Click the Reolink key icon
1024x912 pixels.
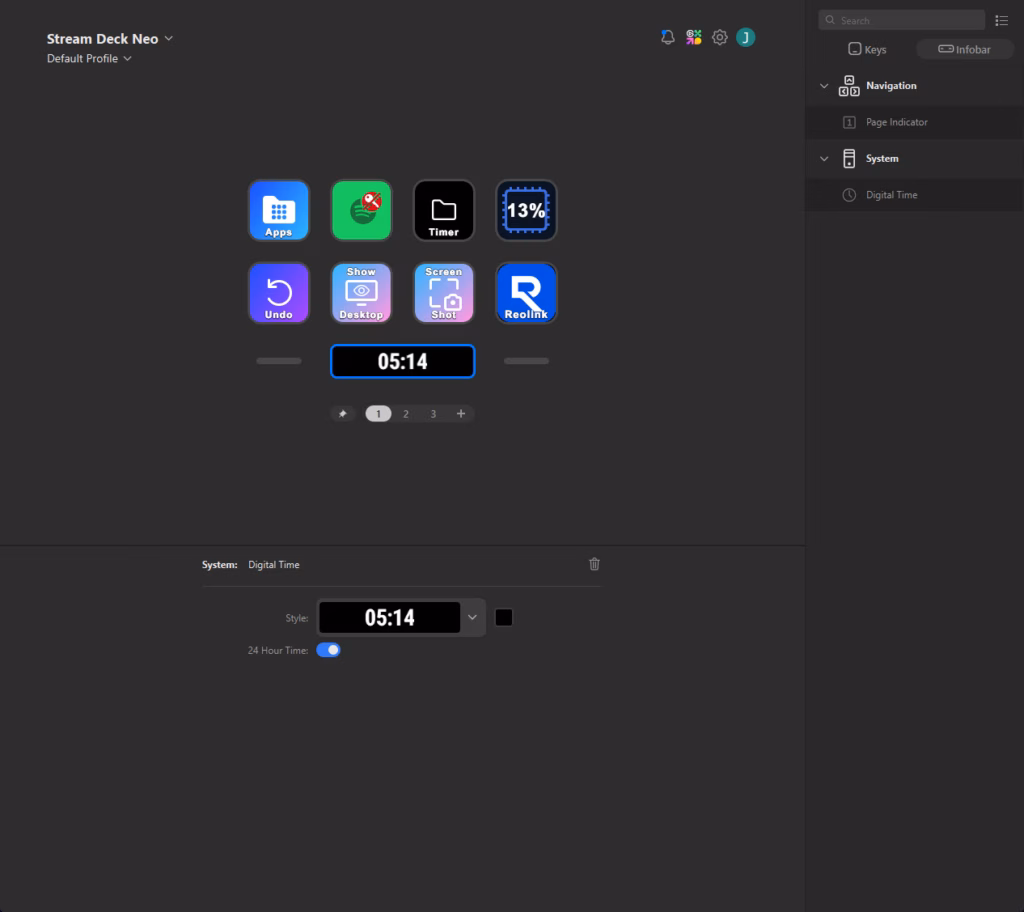(x=526, y=293)
